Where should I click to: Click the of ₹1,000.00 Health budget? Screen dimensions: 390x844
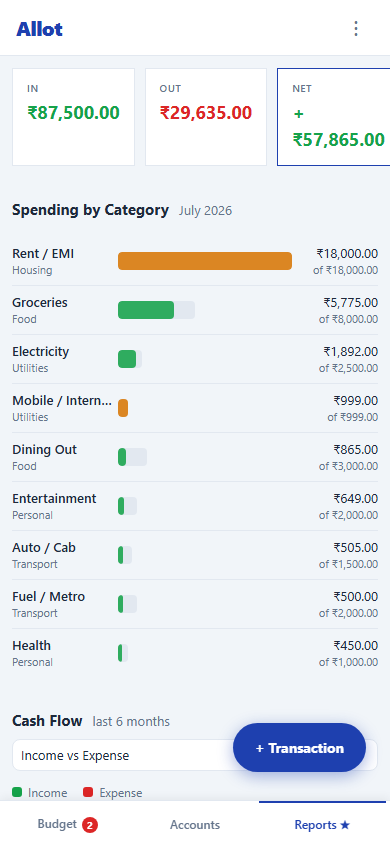[x=349, y=662]
